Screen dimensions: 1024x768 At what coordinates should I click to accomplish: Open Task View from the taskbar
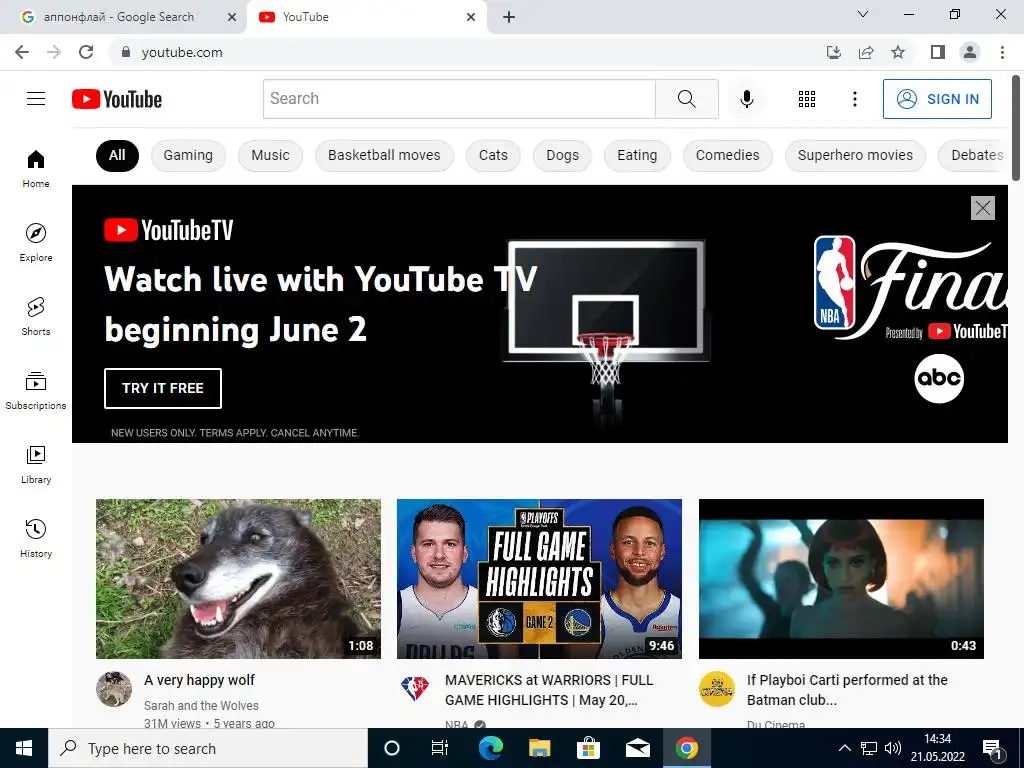coord(440,748)
